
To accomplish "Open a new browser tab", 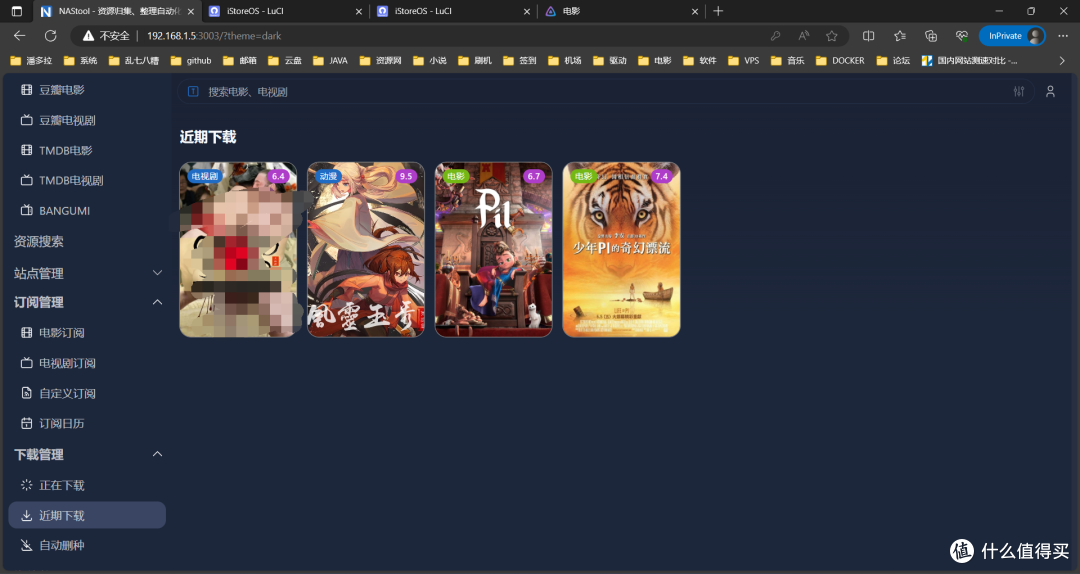I will pos(718,11).
